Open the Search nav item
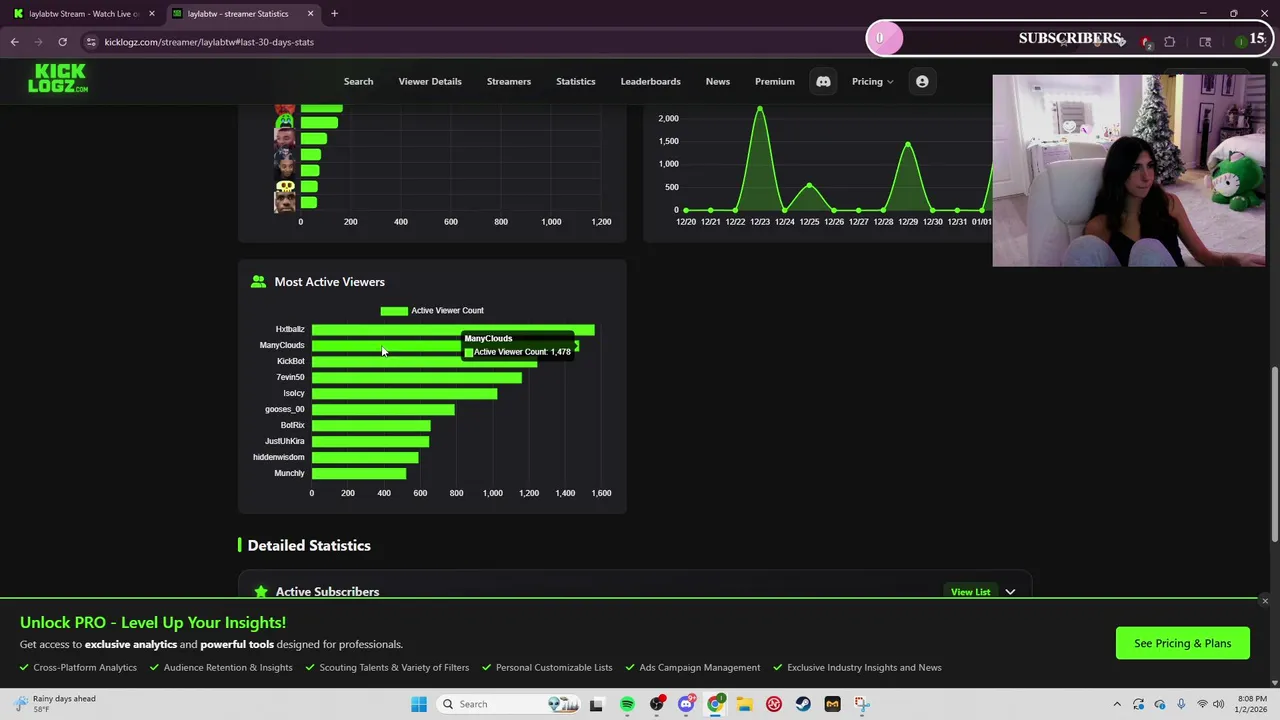The width and height of the screenshot is (1280, 720). click(x=358, y=82)
